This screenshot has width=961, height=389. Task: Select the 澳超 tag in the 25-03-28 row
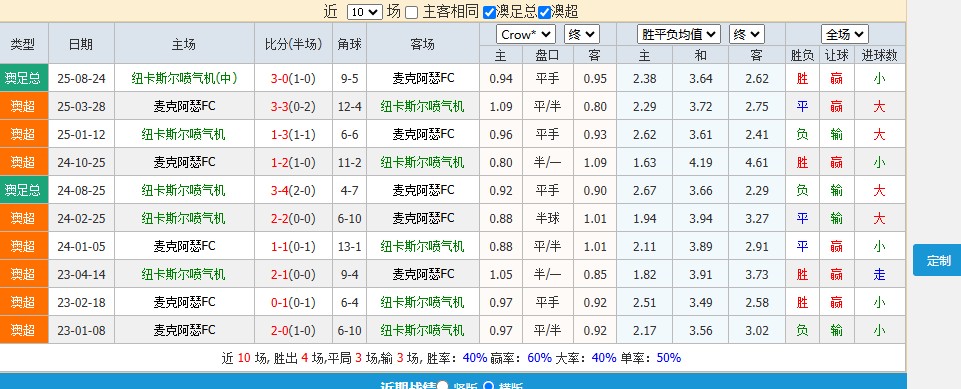click(23, 107)
